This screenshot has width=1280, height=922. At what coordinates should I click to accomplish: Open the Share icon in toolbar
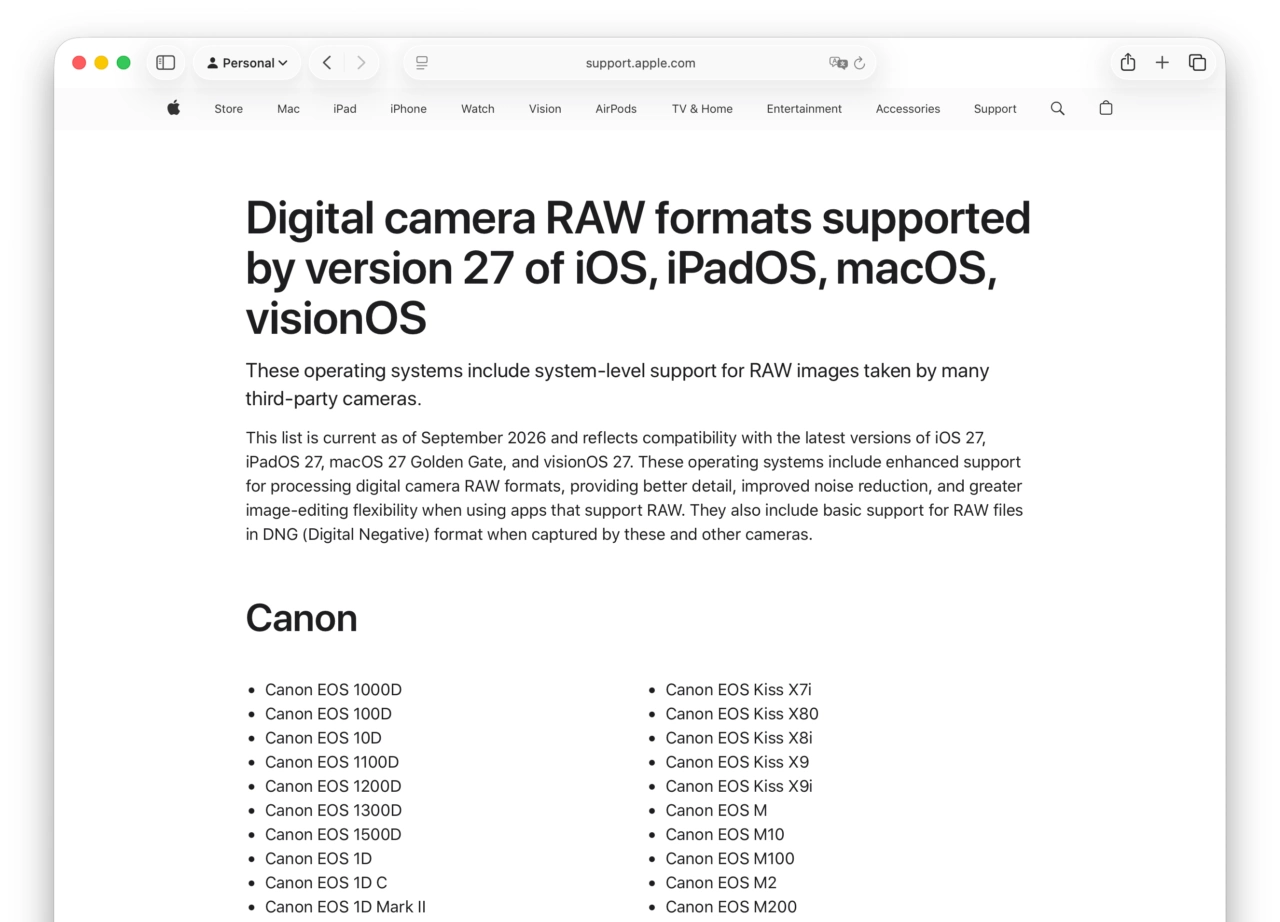pyautogui.click(x=1128, y=62)
